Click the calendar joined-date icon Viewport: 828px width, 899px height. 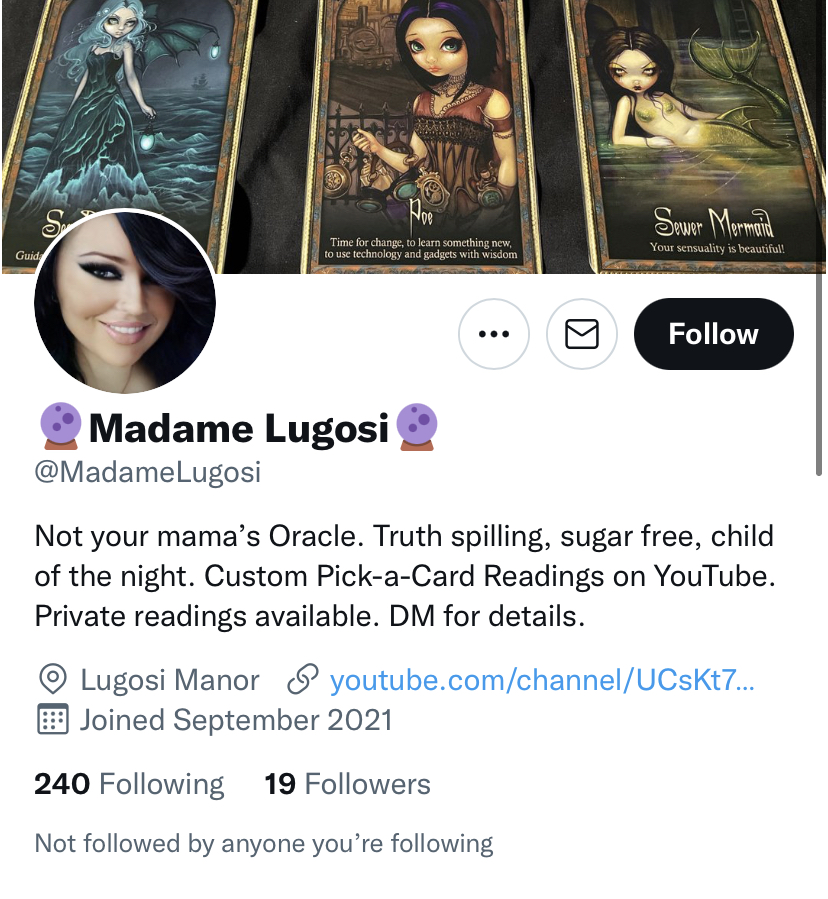53,719
